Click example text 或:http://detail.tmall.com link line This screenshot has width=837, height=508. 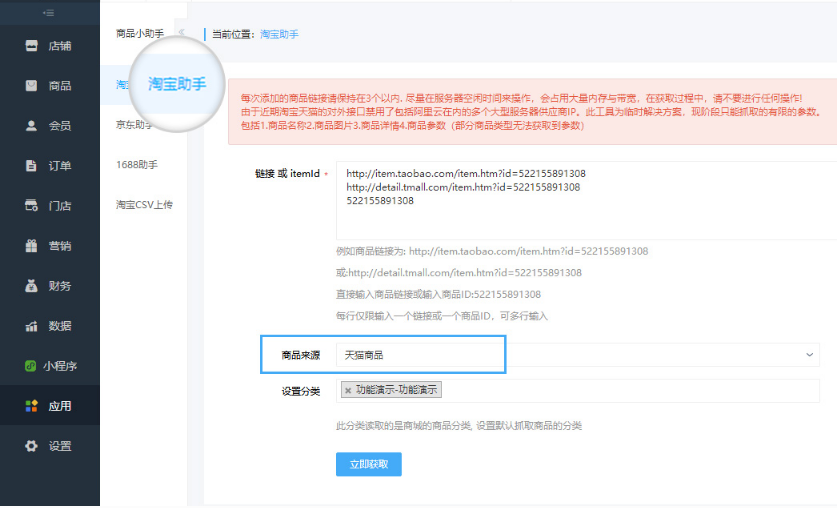459,273
